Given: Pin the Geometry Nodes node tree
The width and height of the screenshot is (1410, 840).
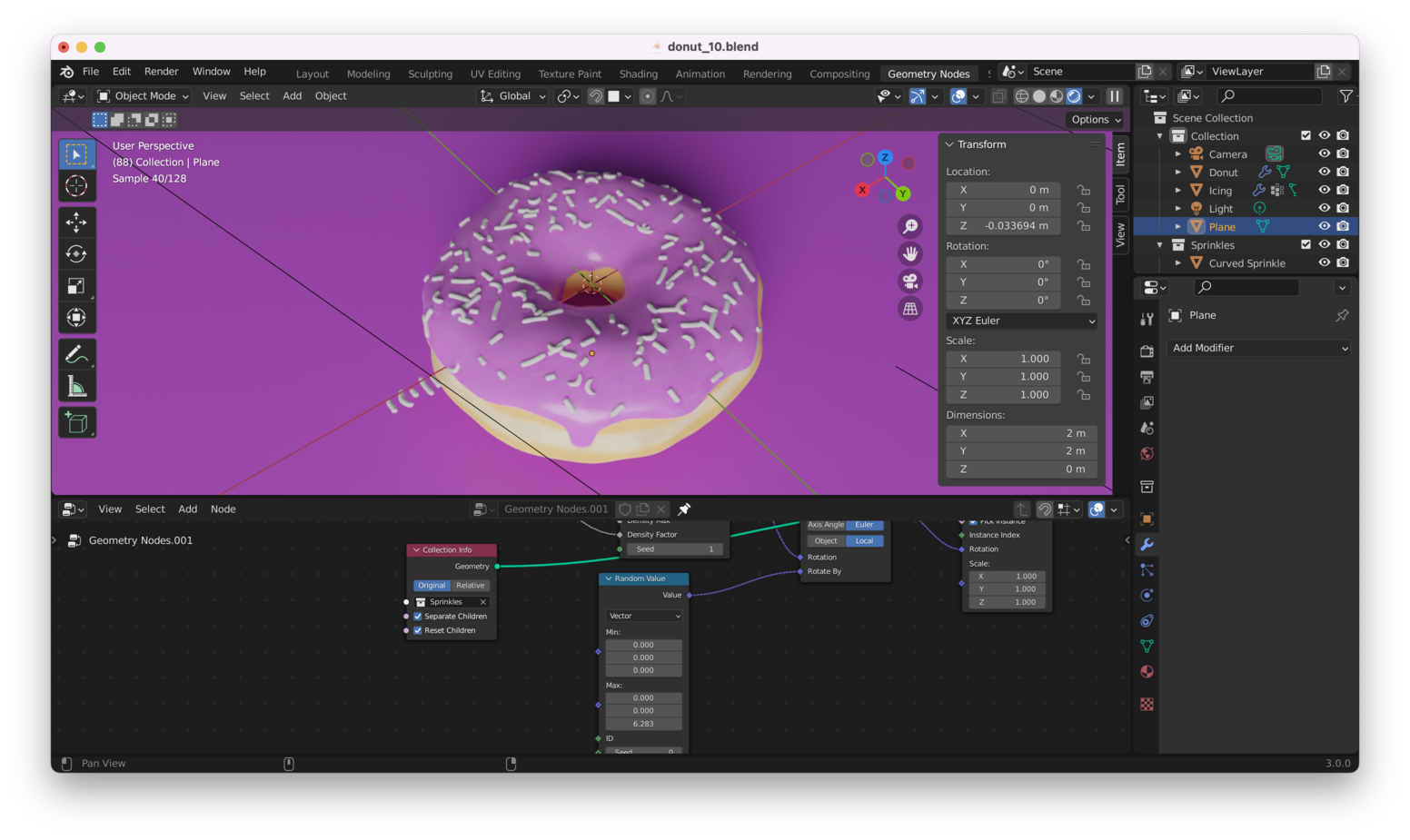Looking at the screenshot, I should (684, 509).
